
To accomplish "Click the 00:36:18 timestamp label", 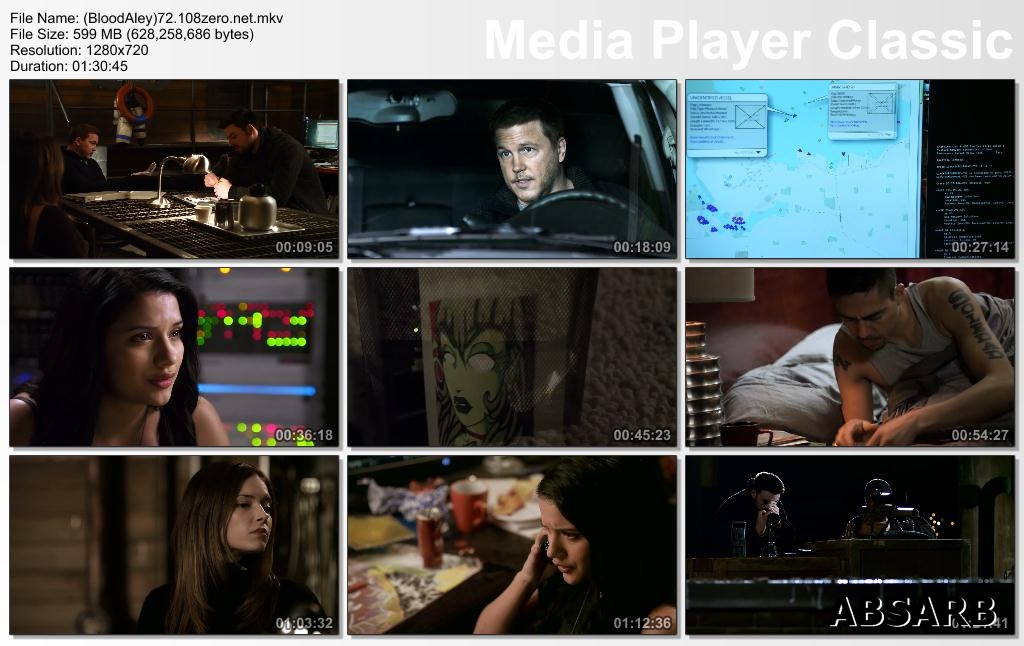I will pyautogui.click(x=304, y=435).
